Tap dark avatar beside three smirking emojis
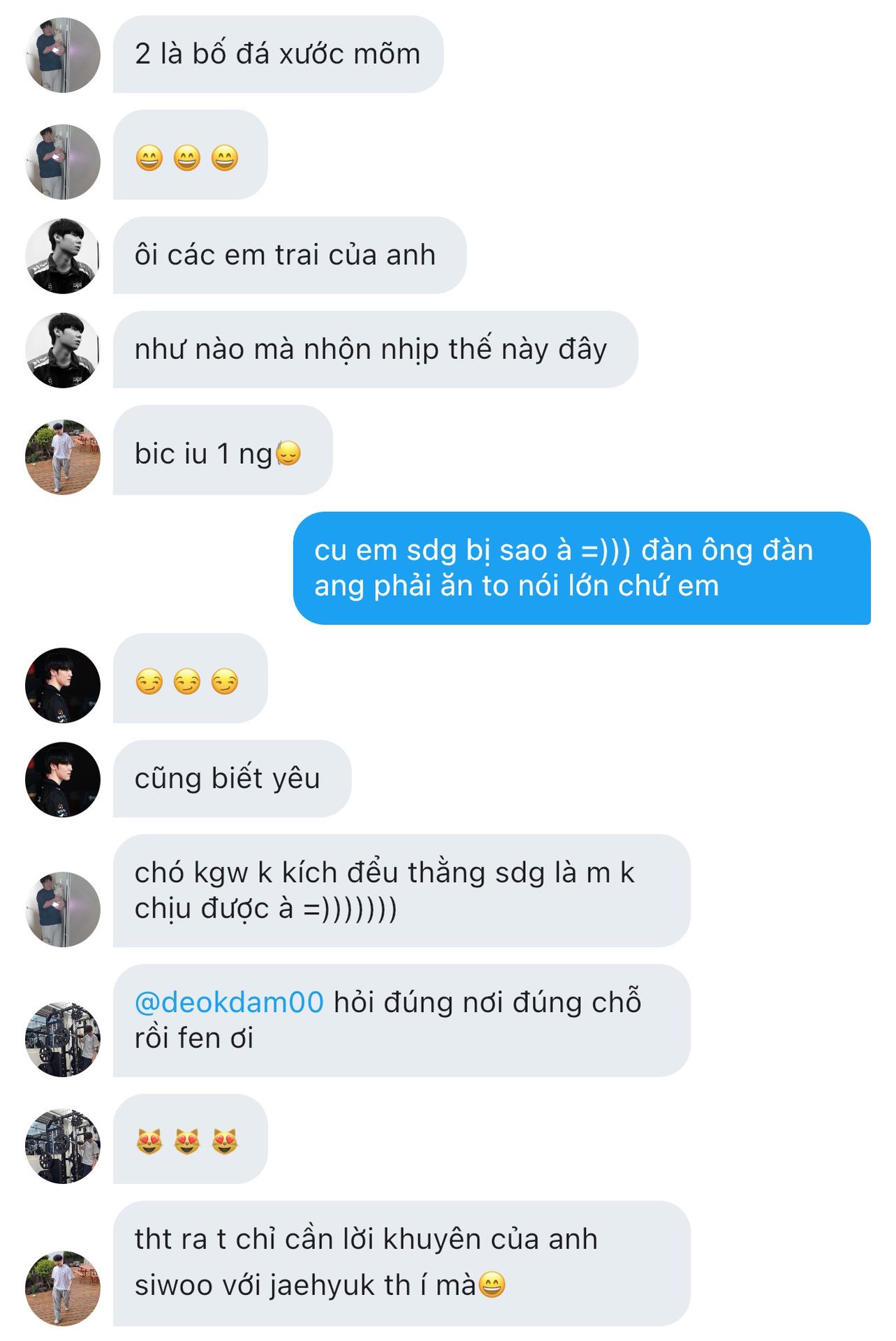 (63, 685)
